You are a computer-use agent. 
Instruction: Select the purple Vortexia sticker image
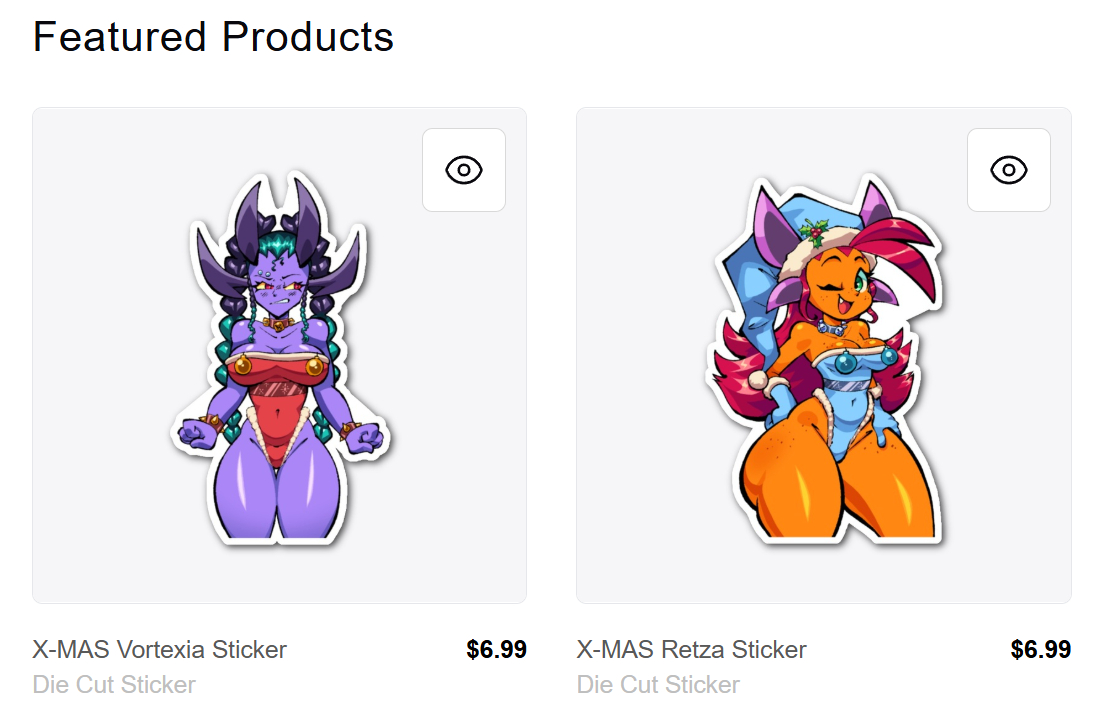[x=280, y=357]
